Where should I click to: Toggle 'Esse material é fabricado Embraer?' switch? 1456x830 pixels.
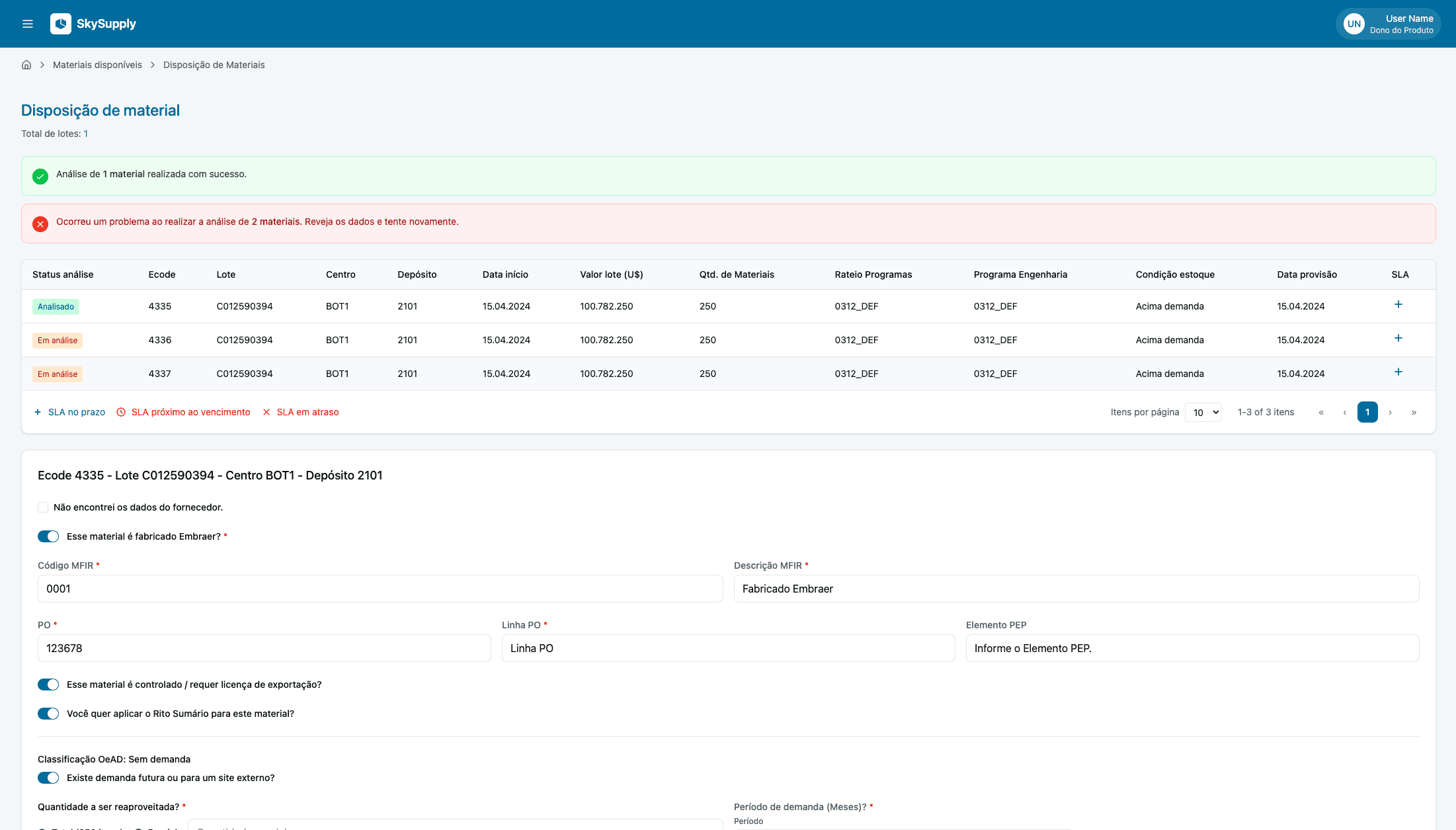click(48, 536)
